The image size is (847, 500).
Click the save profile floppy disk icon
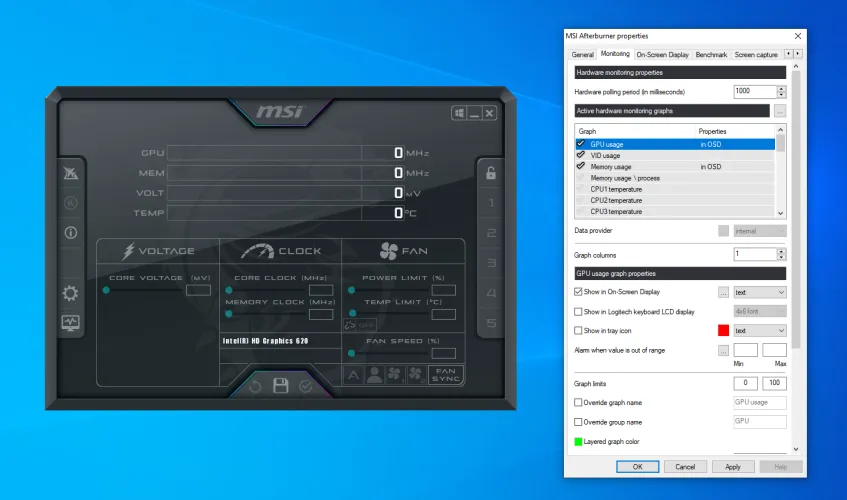pos(281,386)
